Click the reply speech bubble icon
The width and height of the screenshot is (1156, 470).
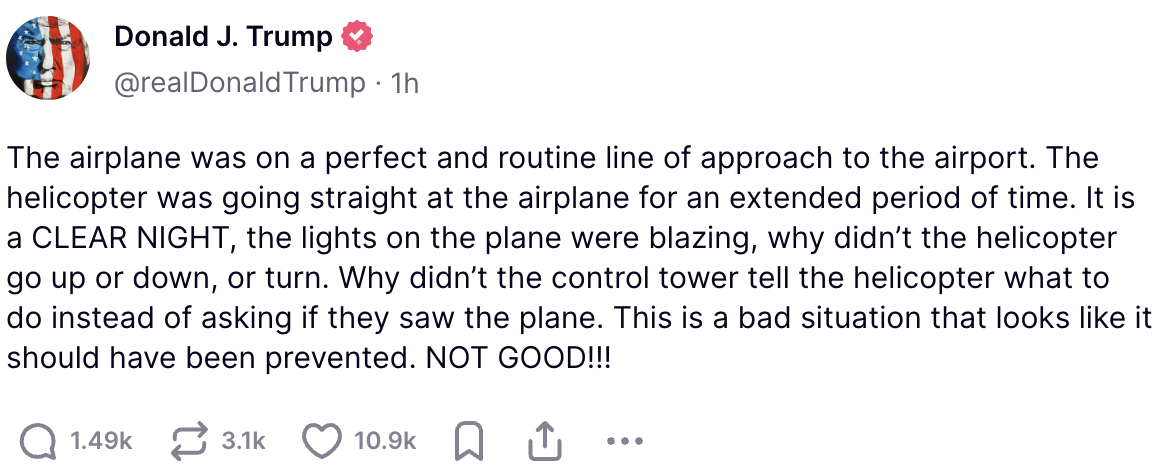point(38,440)
